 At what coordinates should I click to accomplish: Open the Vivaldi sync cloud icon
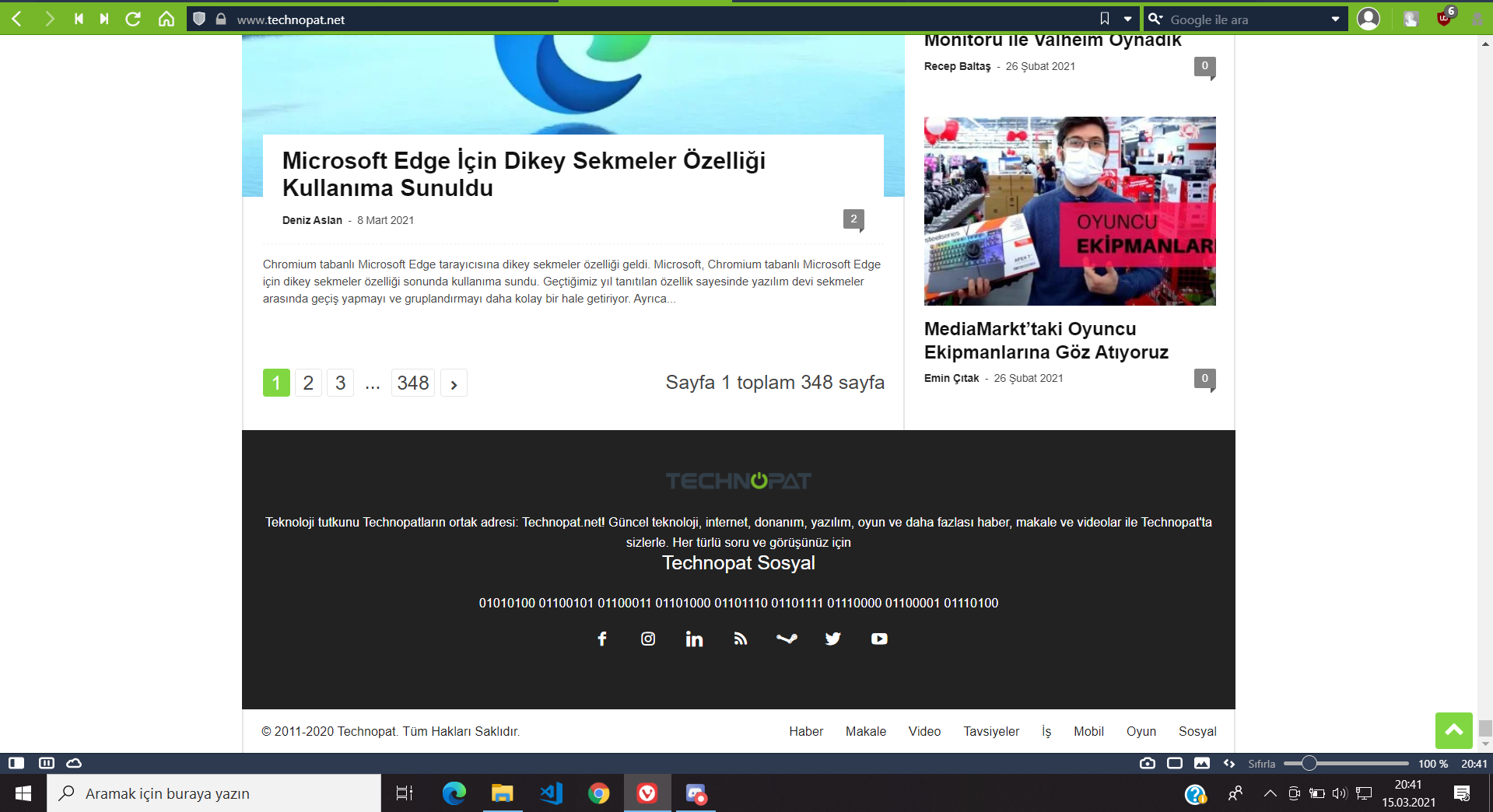(x=74, y=763)
